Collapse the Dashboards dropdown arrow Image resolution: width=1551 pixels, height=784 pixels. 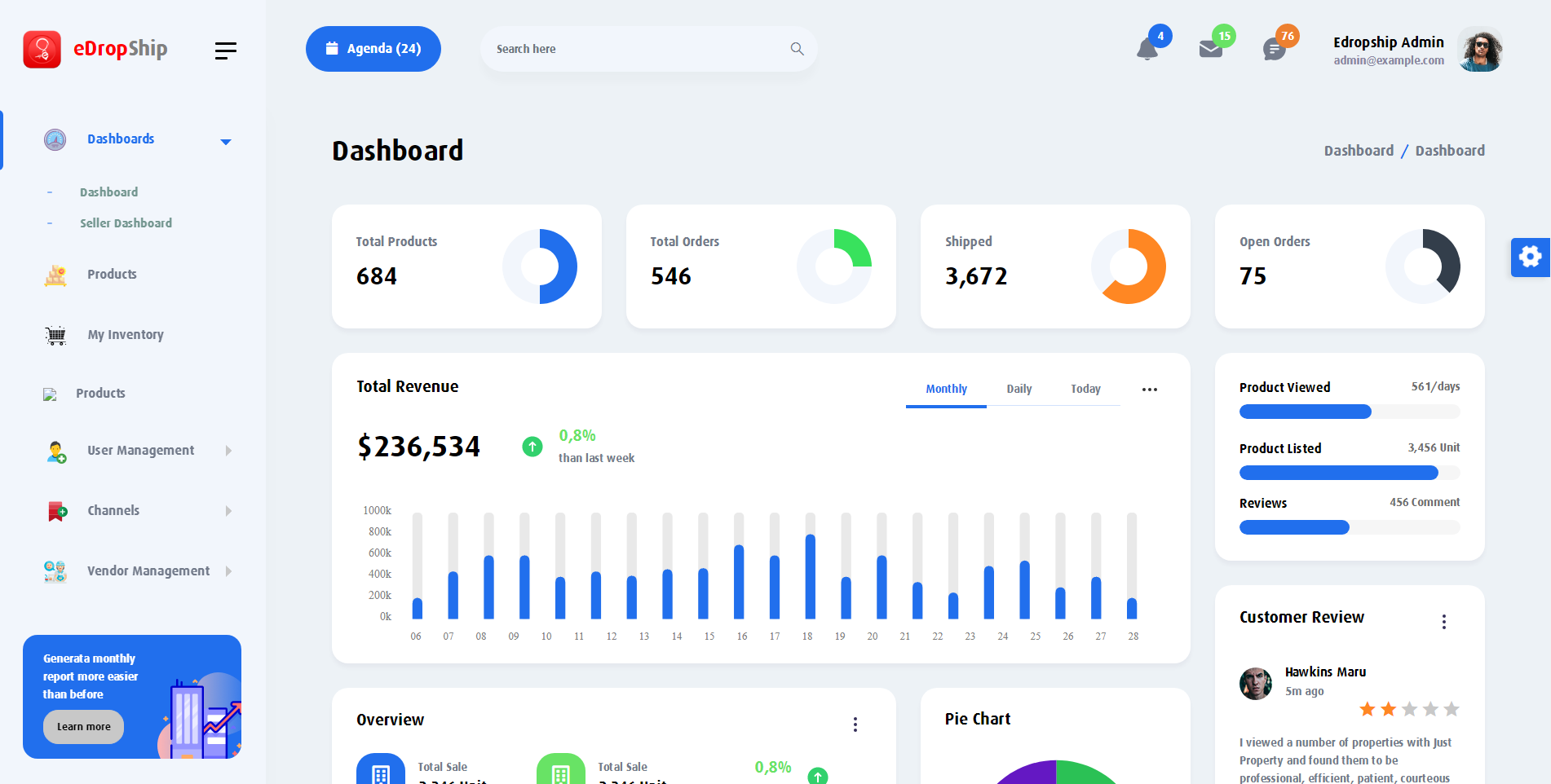tap(226, 142)
